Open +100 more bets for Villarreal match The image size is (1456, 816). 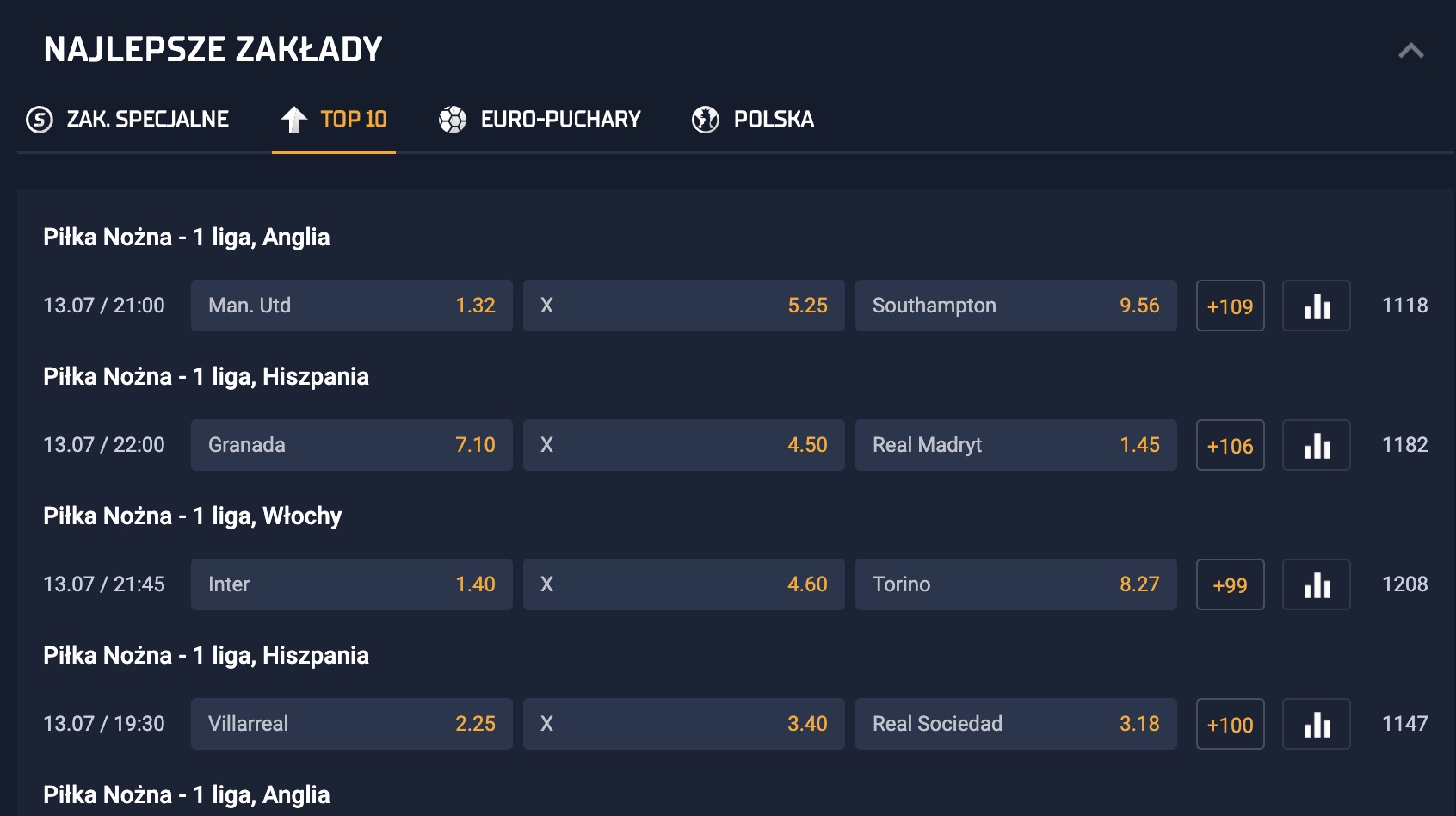pos(1231,724)
